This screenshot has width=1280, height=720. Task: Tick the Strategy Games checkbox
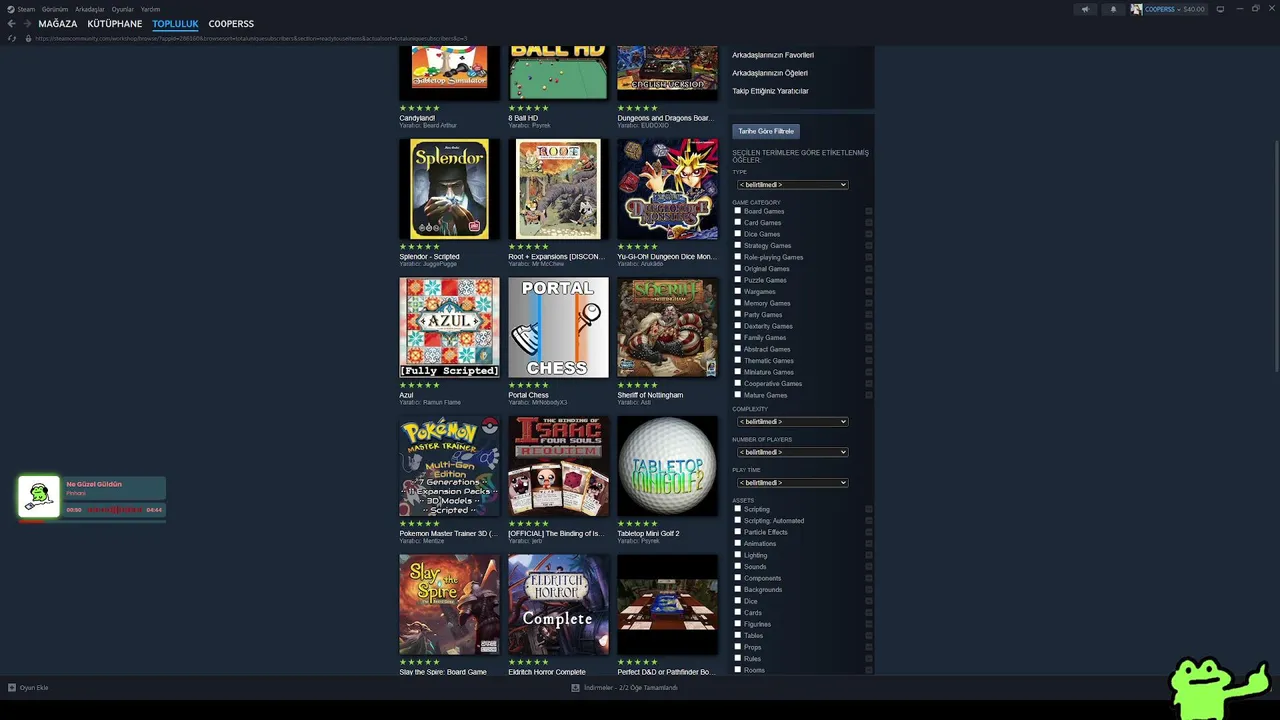(738, 245)
